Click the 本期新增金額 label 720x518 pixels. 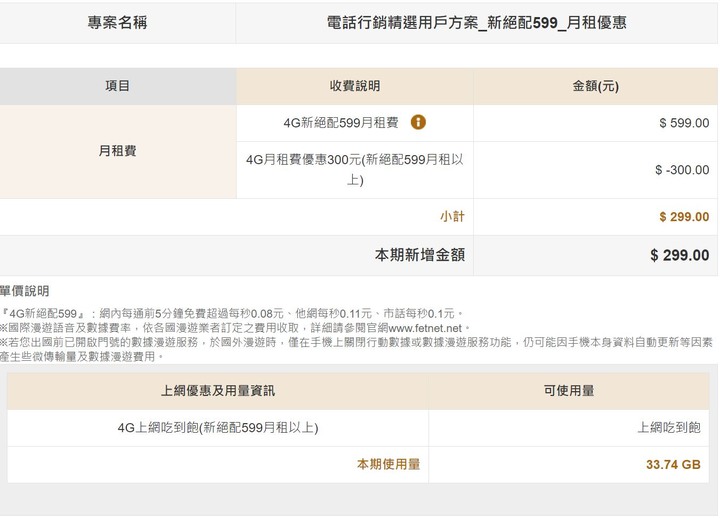click(x=420, y=255)
